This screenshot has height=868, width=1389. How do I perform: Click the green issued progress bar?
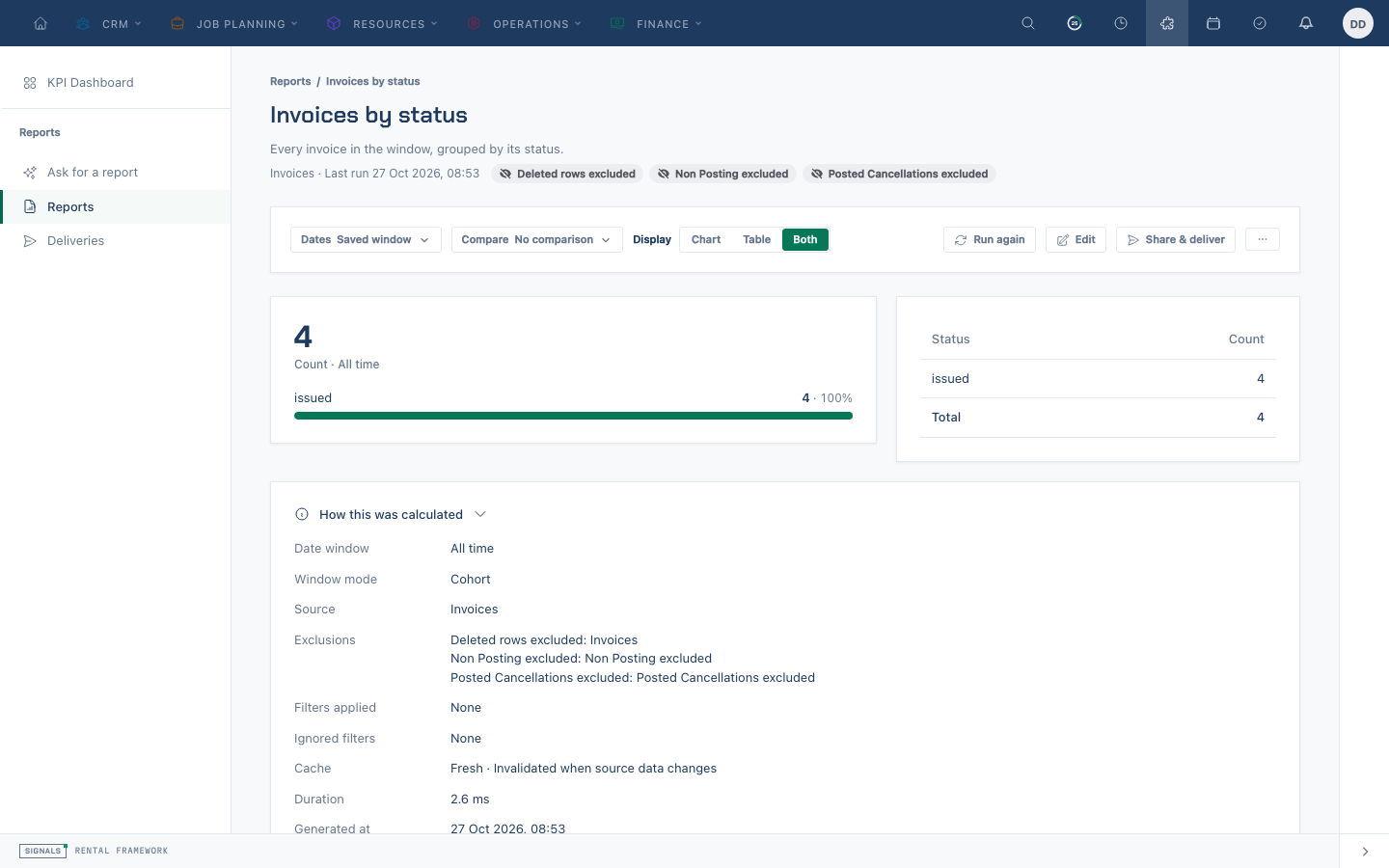click(573, 416)
